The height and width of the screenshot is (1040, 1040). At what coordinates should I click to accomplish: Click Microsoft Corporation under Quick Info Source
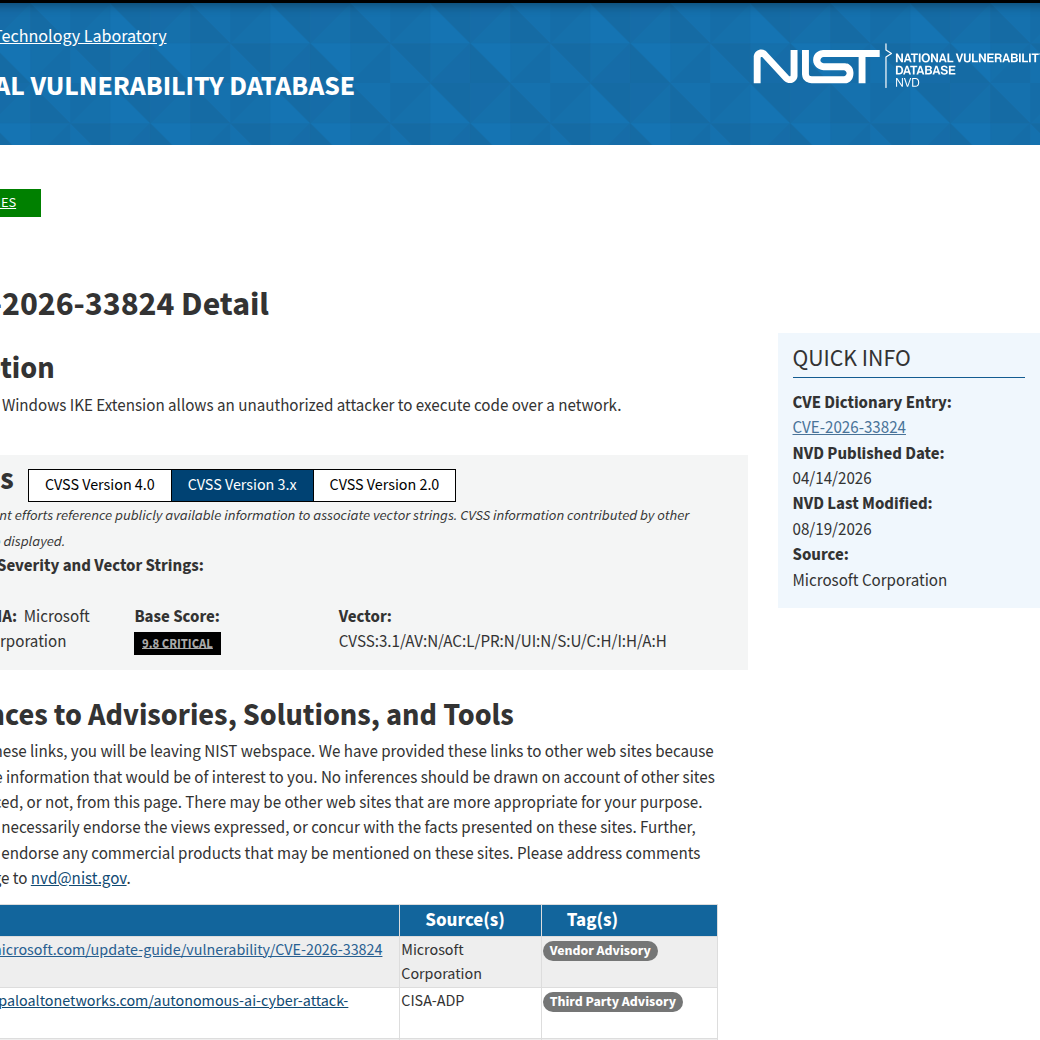[870, 580]
